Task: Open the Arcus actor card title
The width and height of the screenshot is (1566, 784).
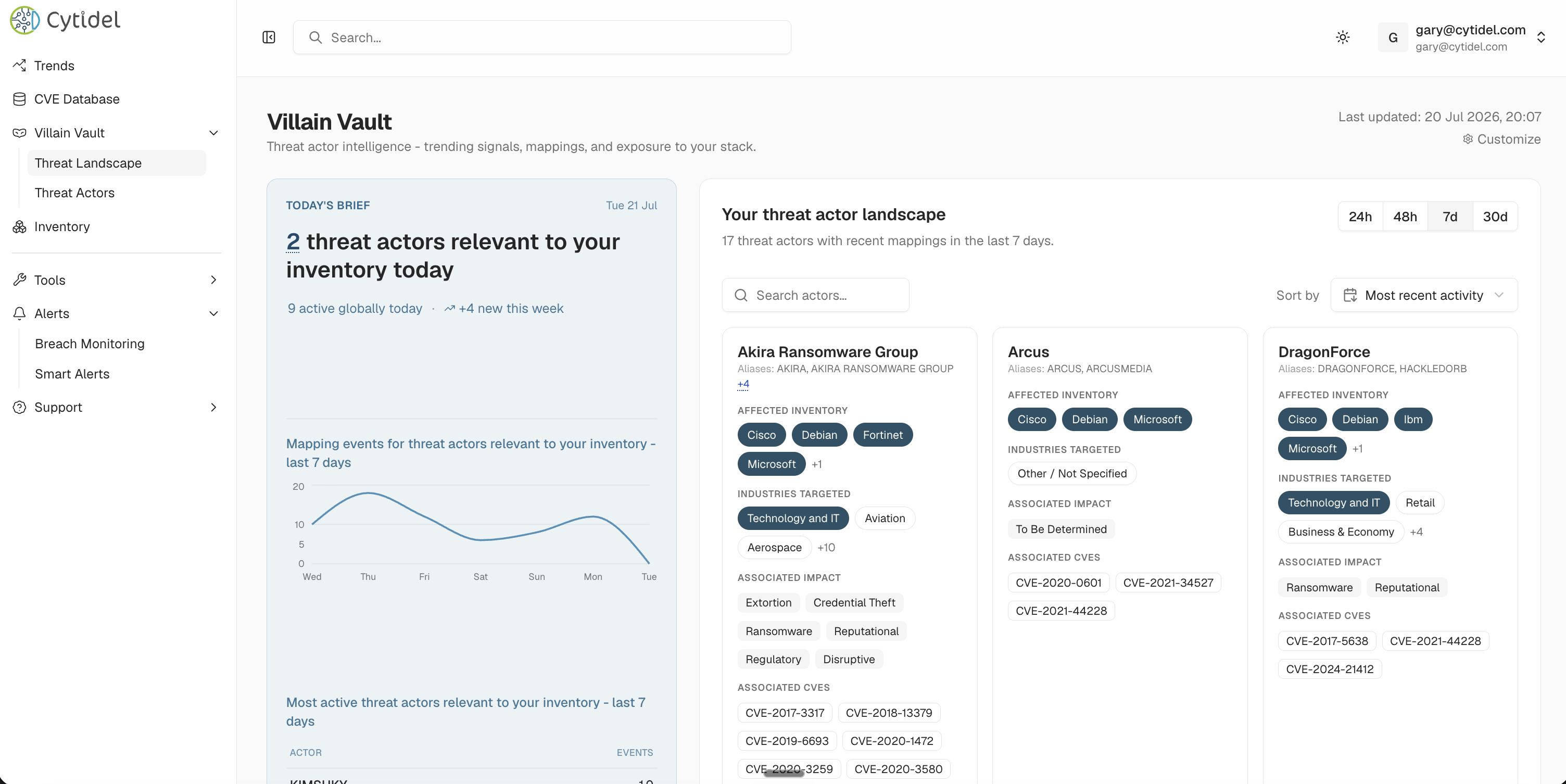Action: (x=1028, y=352)
